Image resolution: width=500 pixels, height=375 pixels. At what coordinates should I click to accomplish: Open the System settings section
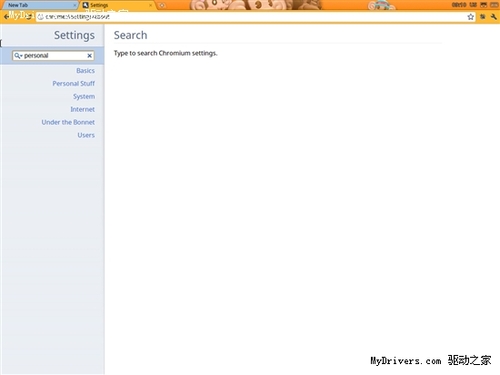click(84, 97)
